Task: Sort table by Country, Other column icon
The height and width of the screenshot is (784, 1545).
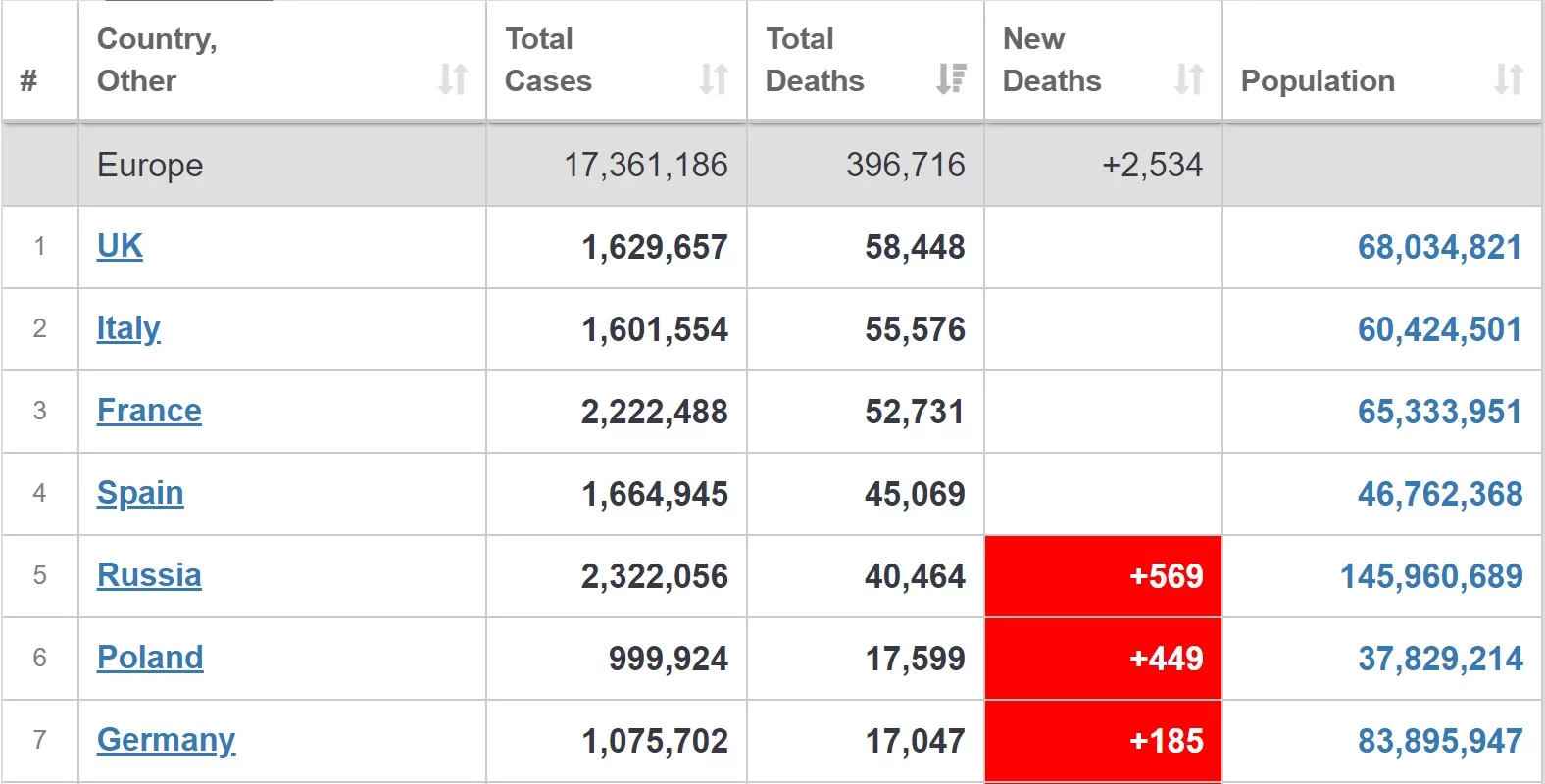Action: tap(453, 78)
